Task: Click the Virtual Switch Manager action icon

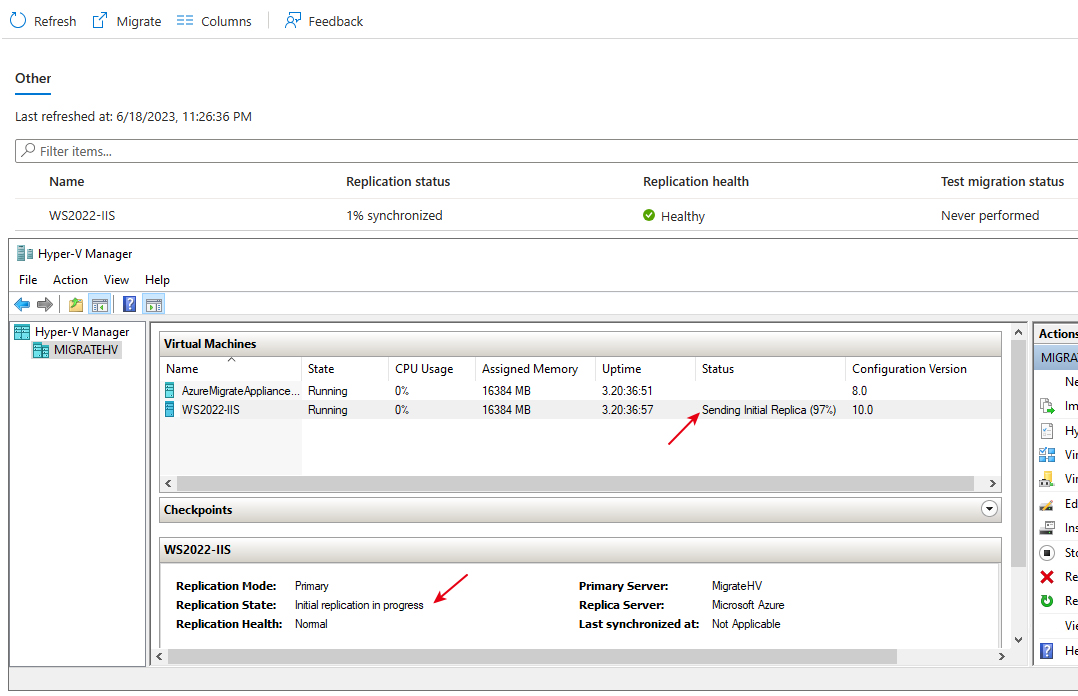Action: [x=1047, y=455]
